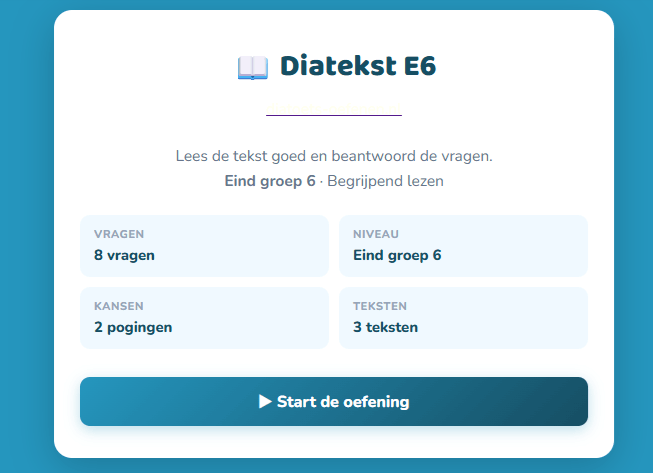Select the NIVEAU label
The image size is (653, 473).
(375, 234)
